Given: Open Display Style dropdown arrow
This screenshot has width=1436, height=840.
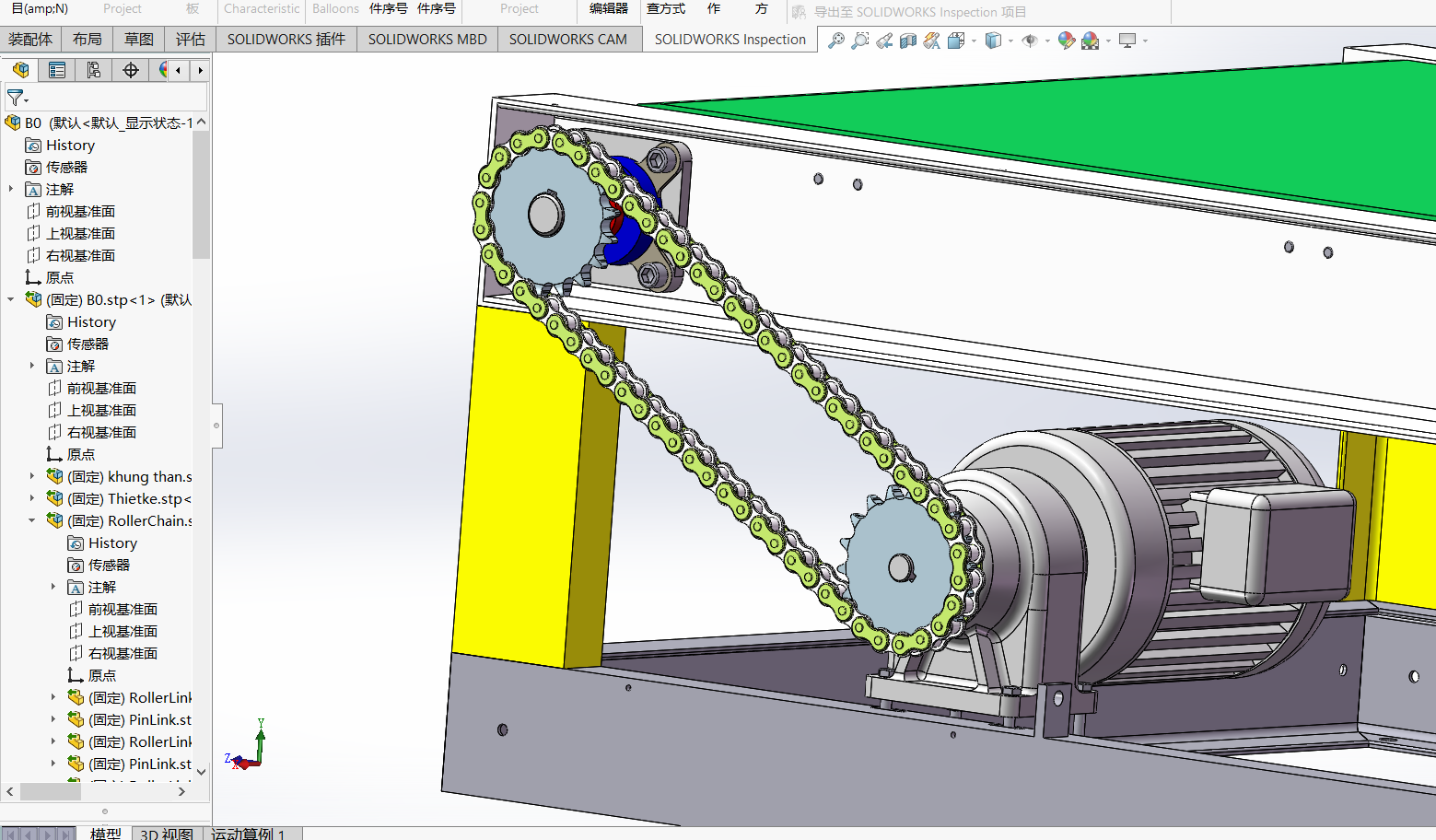Looking at the screenshot, I should coord(1010,41).
